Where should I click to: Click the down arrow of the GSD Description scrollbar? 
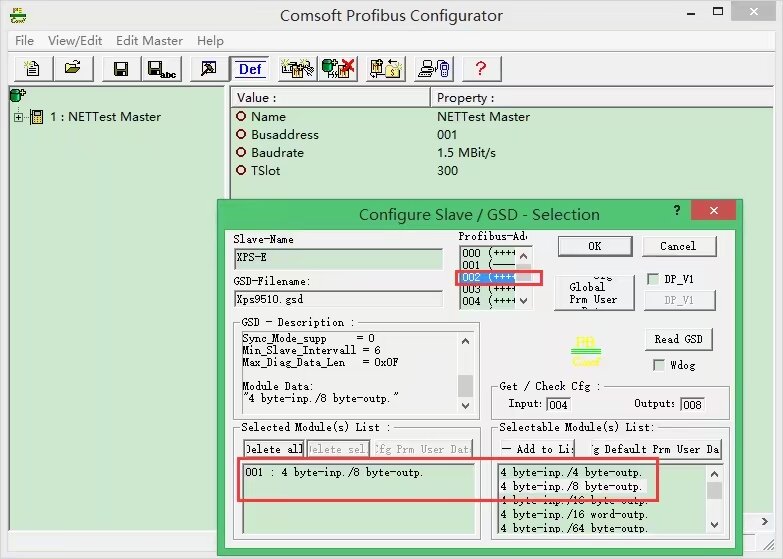[x=465, y=406]
